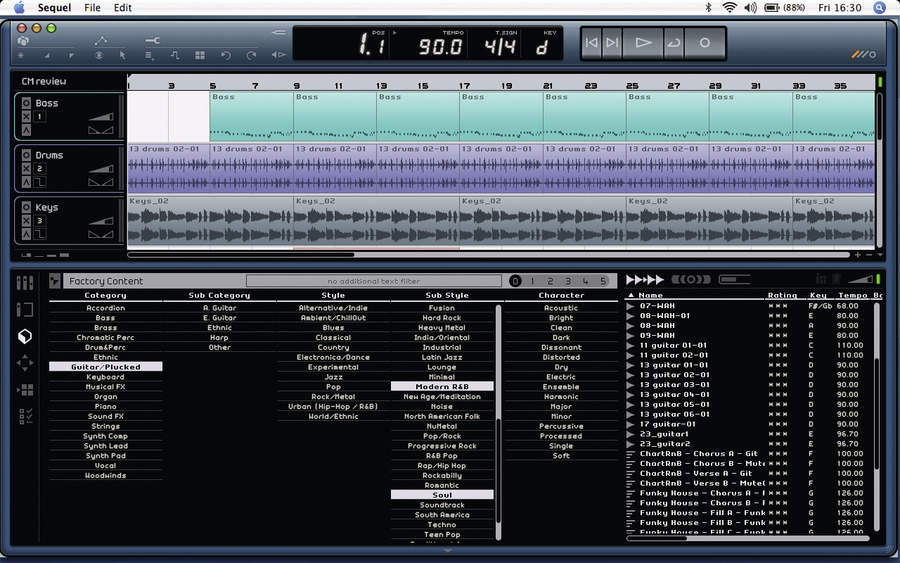Click the four-squares grid icon in top toolbar
The width and height of the screenshot is (900, 563).
(x=200, y=55)
